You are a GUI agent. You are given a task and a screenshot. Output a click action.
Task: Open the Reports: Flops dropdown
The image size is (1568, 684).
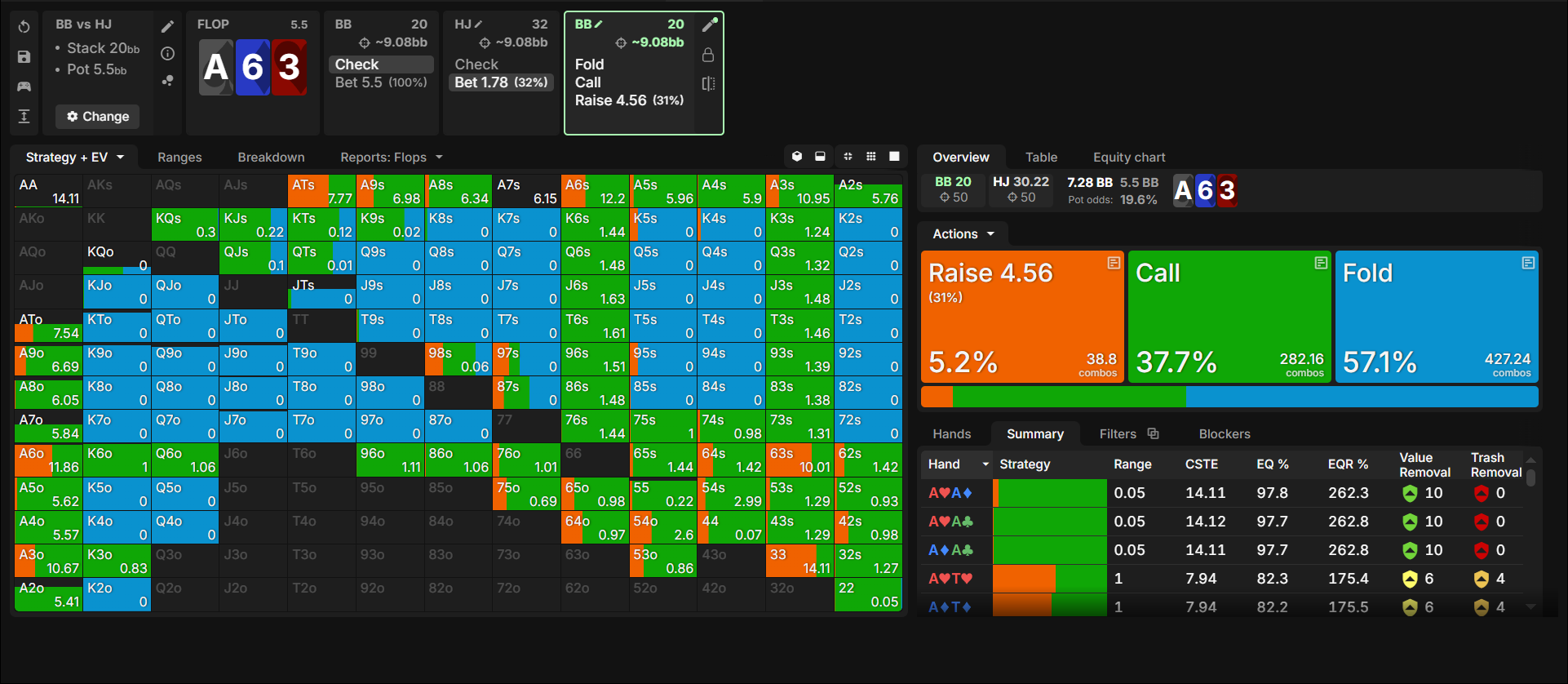pos(391,157)
